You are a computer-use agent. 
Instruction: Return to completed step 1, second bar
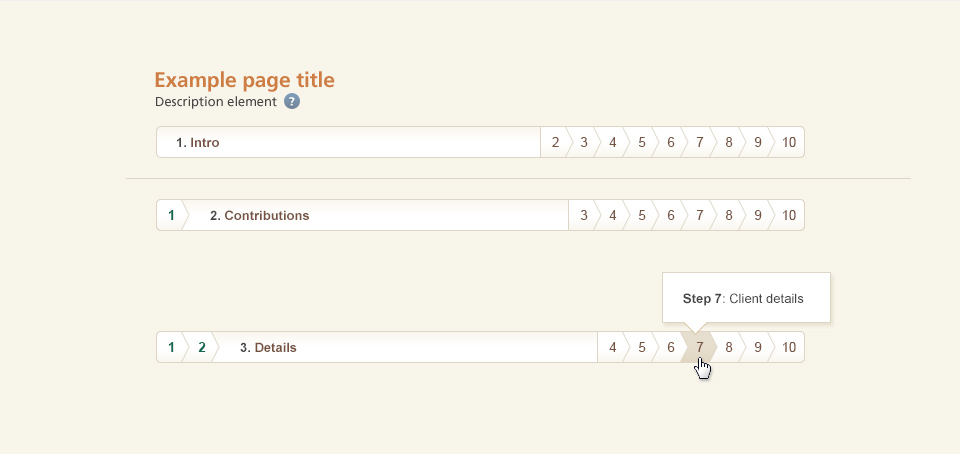tap(171, 215)
